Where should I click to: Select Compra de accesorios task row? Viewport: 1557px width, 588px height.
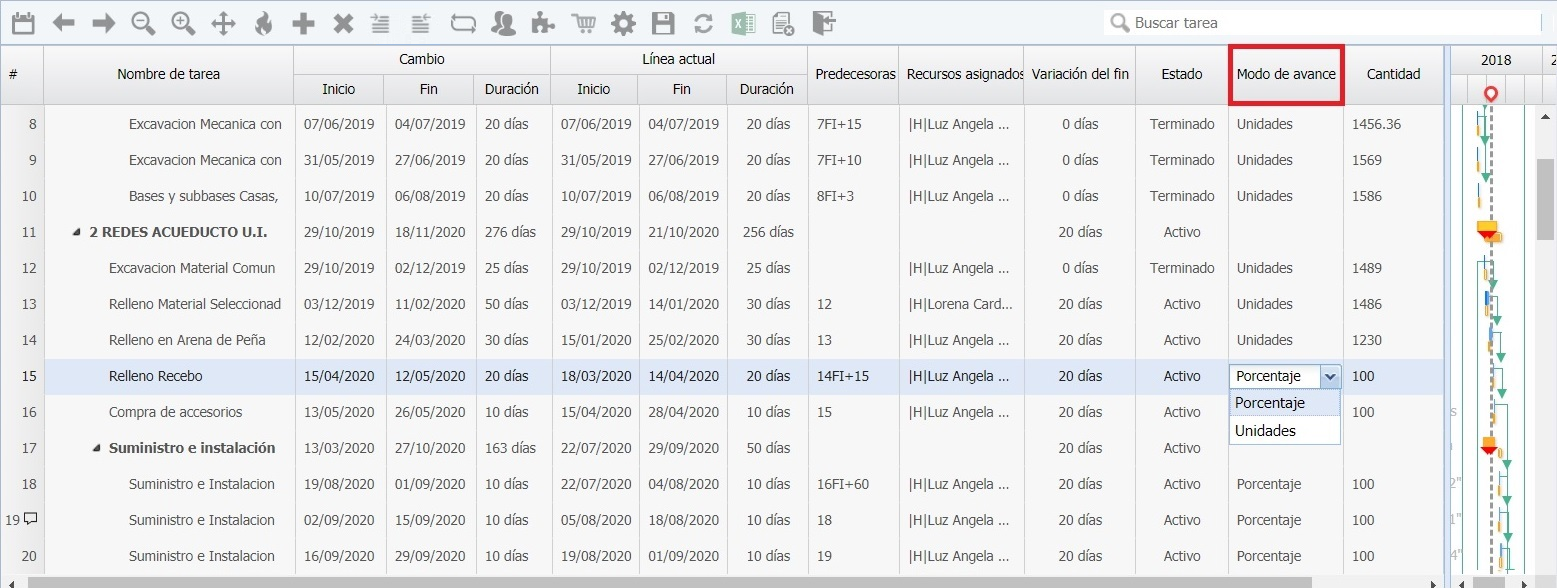(175, 412)
